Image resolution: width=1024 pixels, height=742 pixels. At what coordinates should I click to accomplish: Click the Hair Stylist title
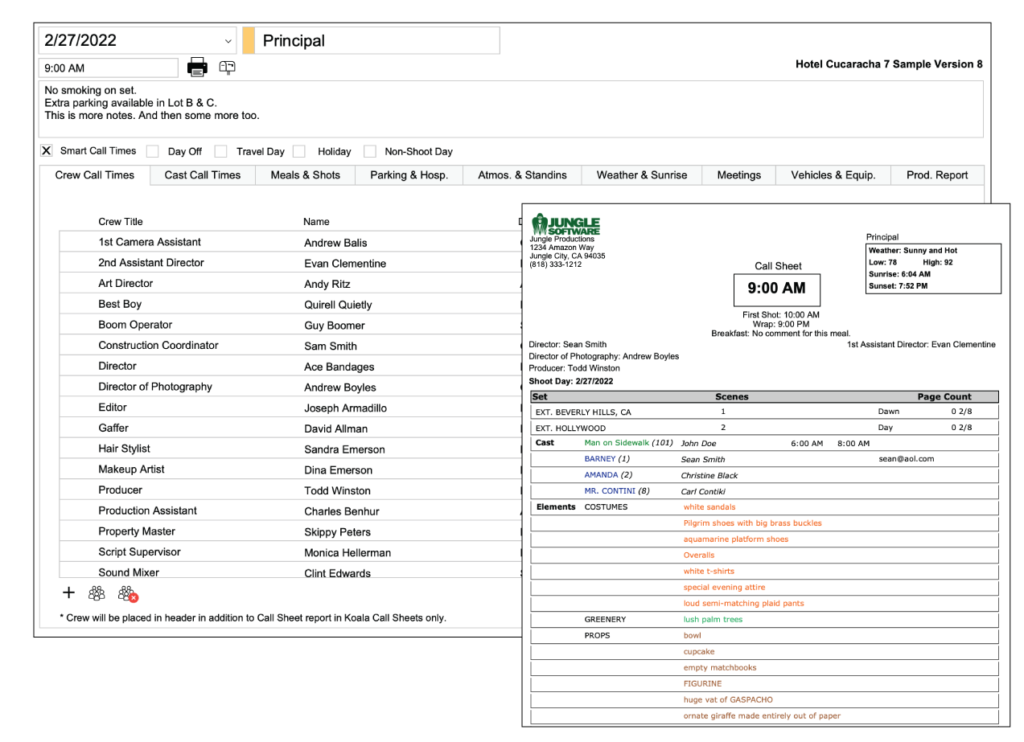[124, 449]
